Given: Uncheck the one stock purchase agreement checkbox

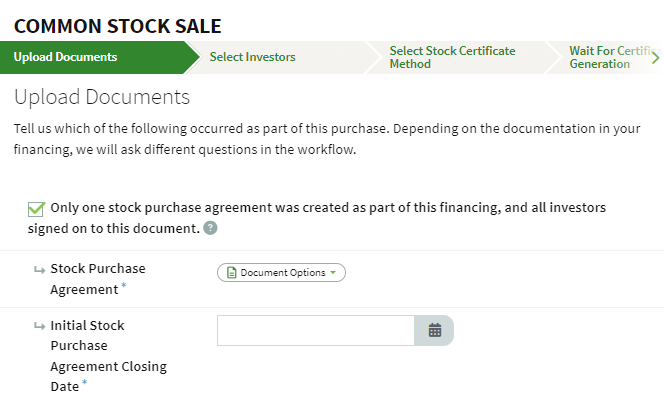Looking at the screenshot, I should pyautogui.click(x=36, y=209).
